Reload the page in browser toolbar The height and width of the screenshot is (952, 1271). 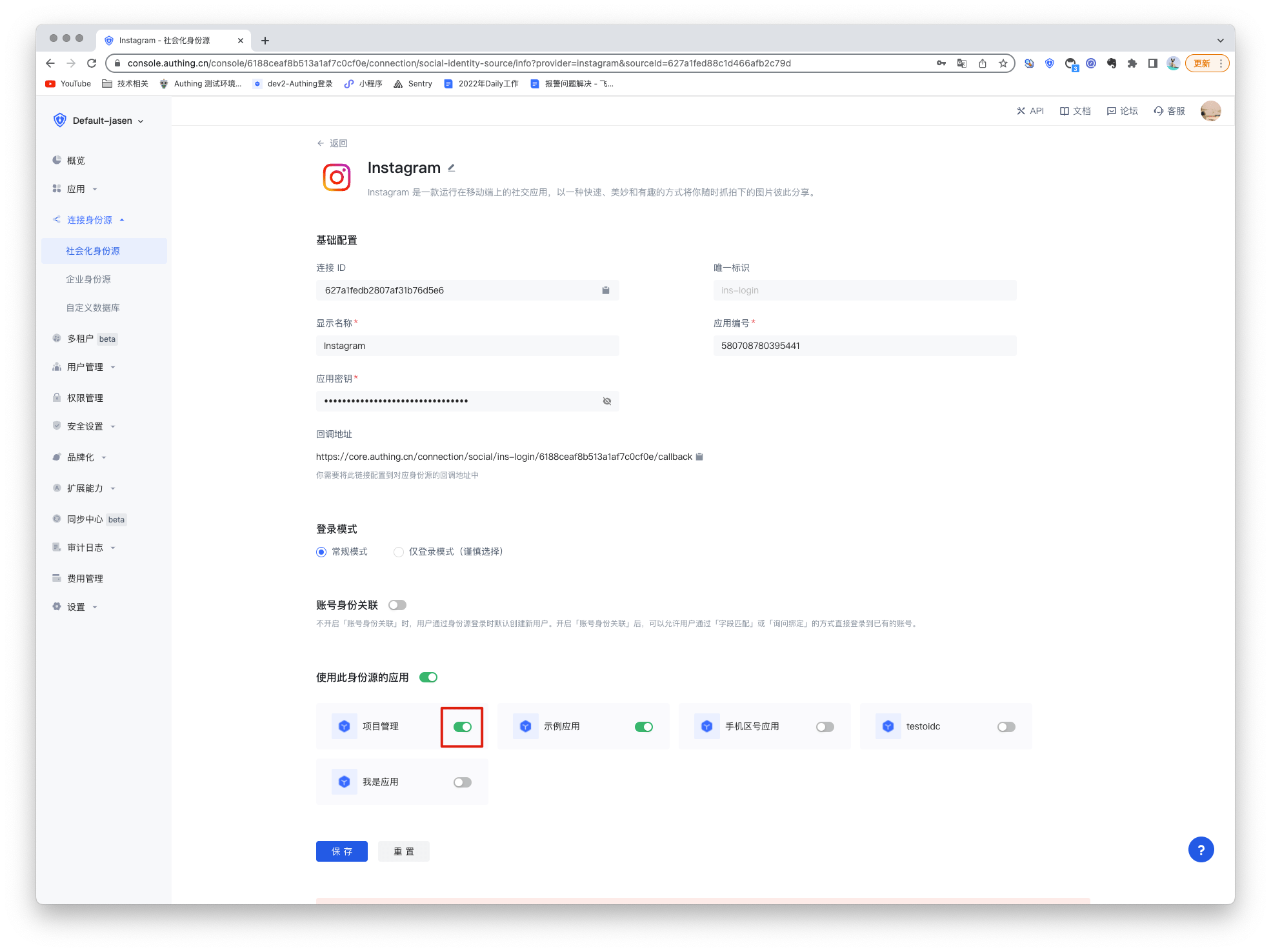[92, 63]
